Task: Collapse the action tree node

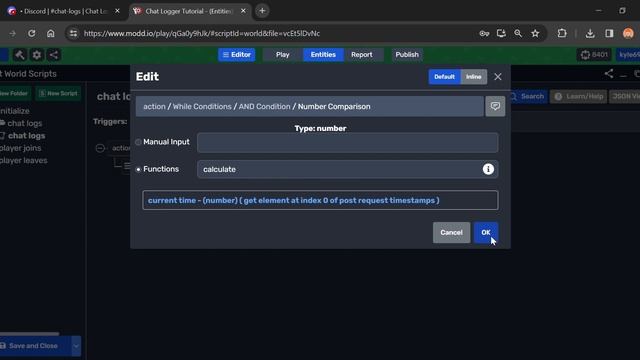Action: tap(100, 148)
